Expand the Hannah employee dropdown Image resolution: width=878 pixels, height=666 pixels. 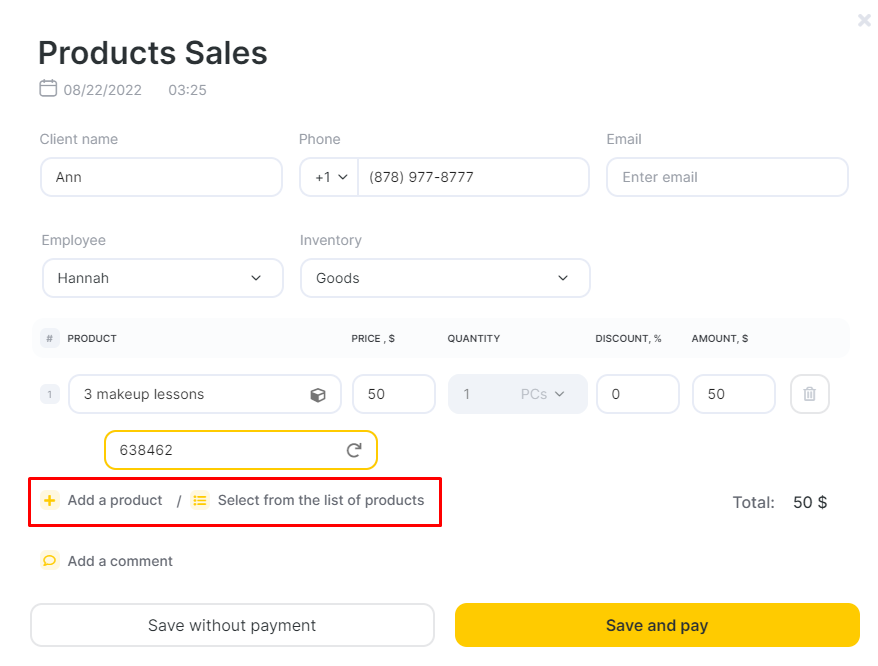pos(163,278)
